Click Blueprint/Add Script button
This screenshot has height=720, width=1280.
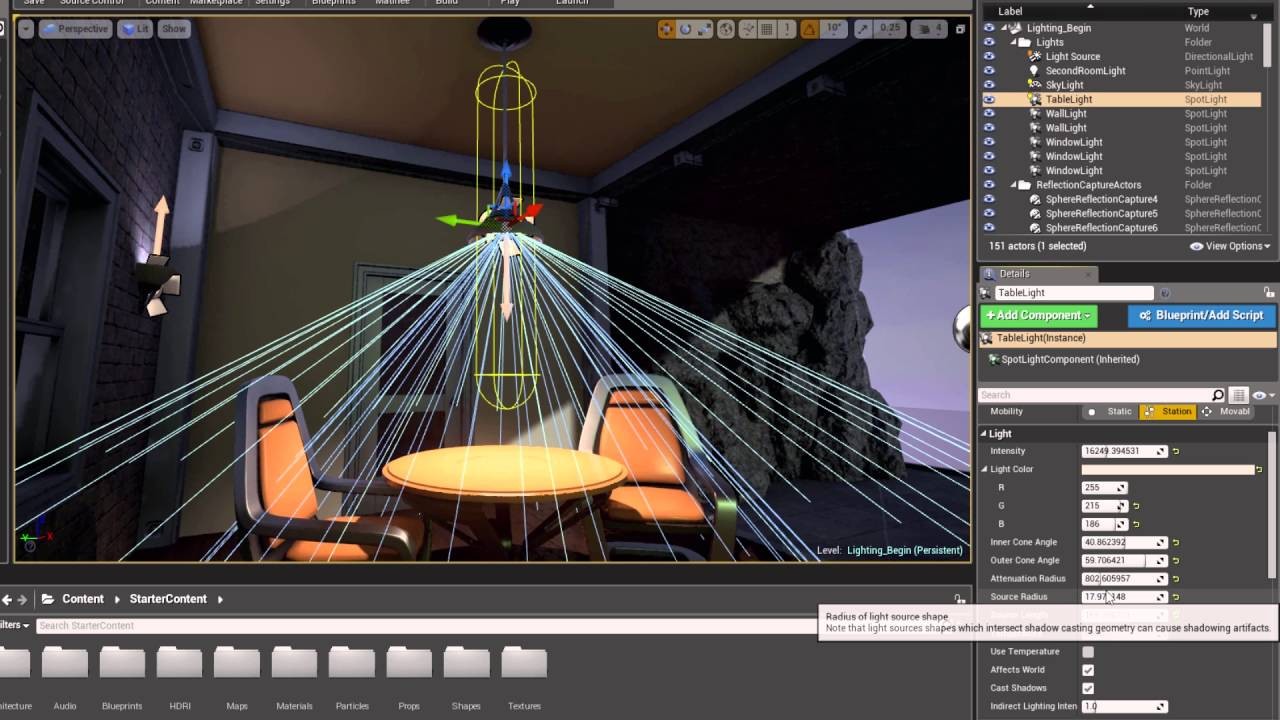1201,315
